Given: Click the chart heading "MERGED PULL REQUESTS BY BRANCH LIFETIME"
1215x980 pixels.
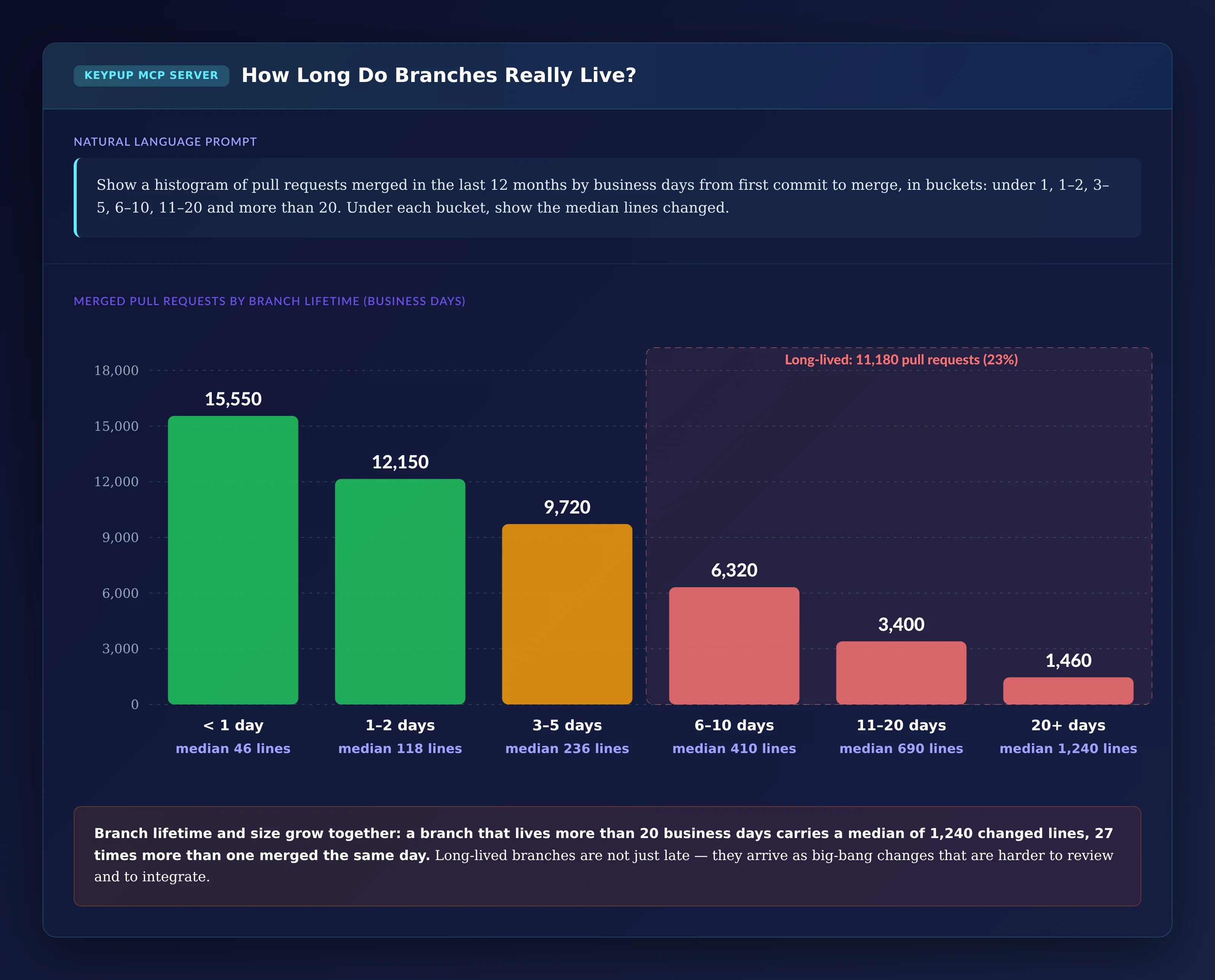Looking at the screenshot, I should coord(269,301).
